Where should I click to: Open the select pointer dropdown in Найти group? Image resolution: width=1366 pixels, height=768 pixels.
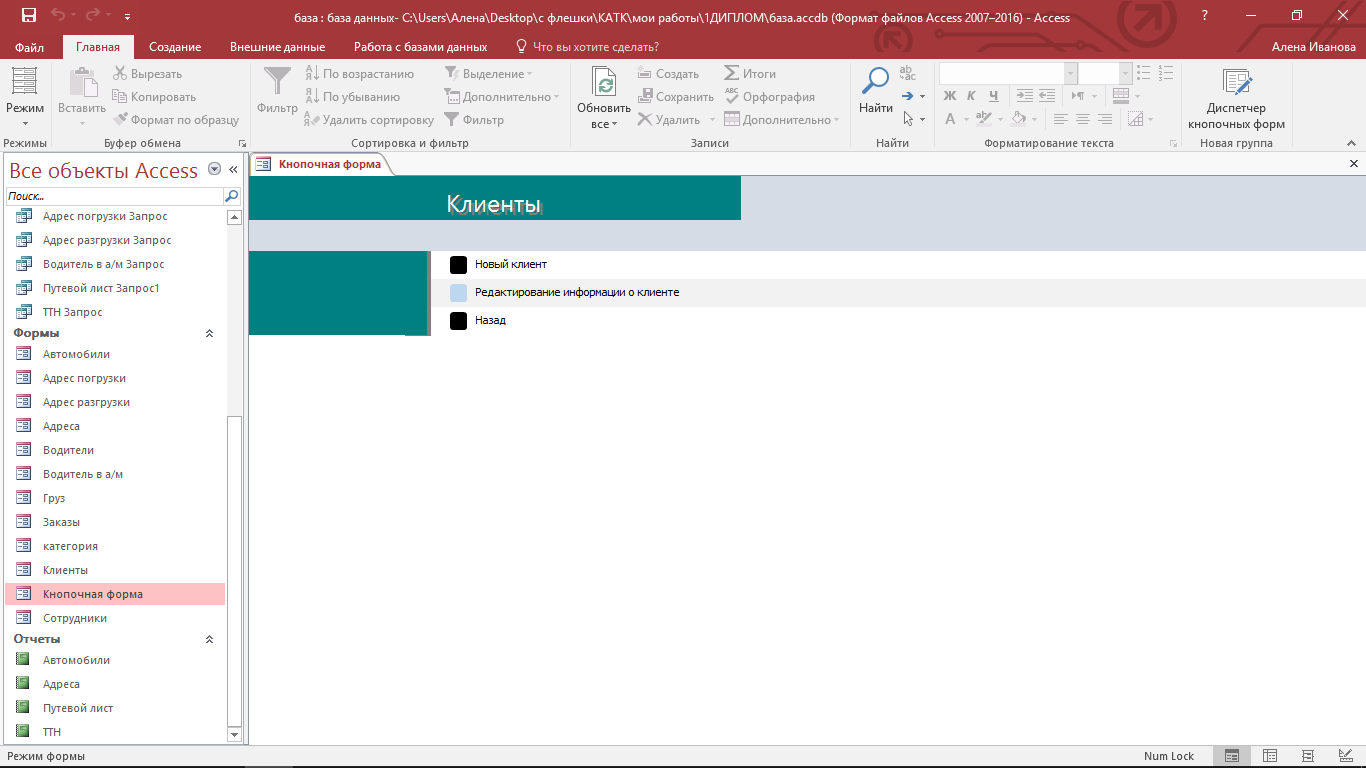(913, 119)
